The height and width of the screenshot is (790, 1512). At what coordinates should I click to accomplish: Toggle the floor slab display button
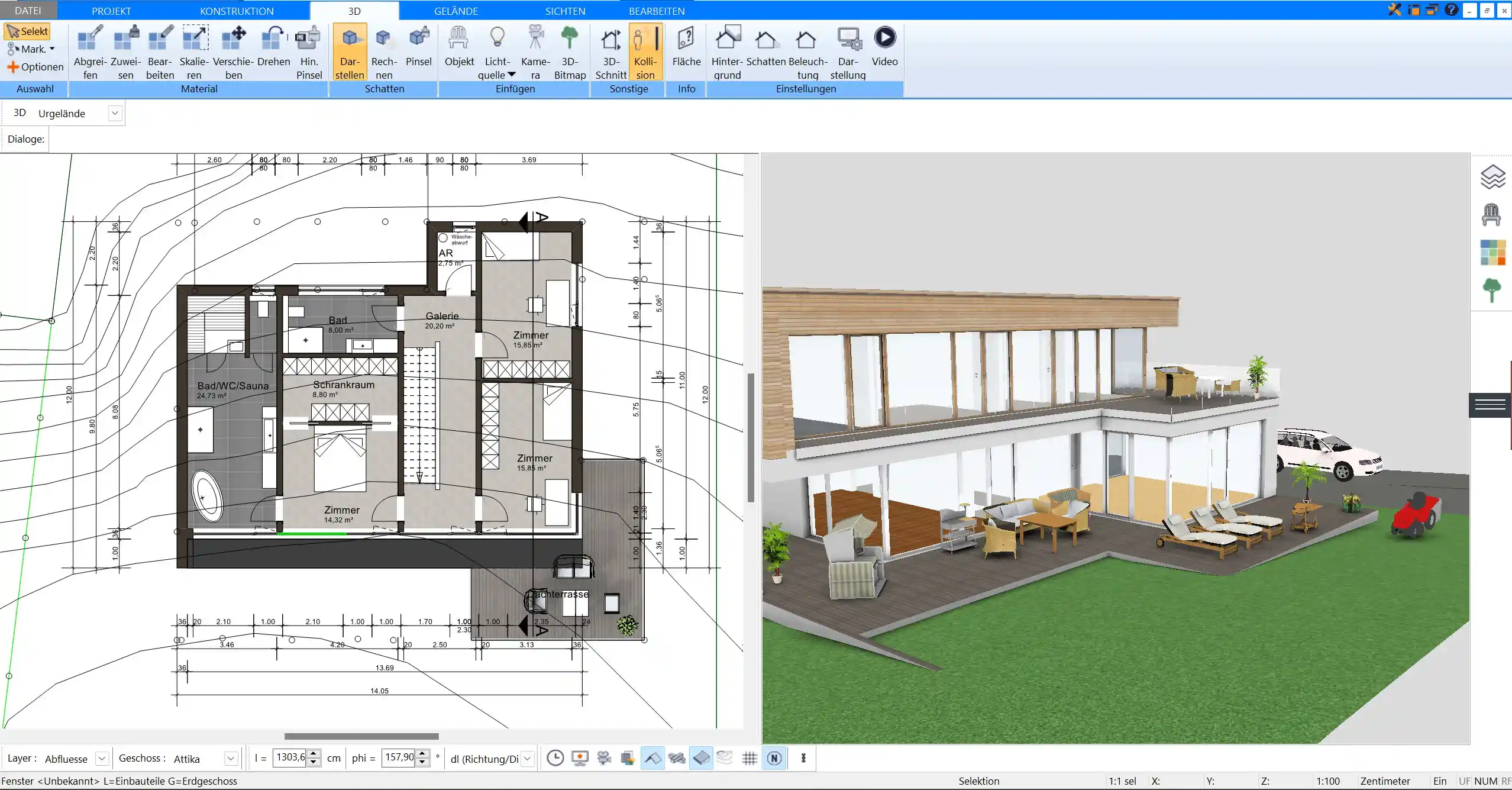tap(701, 758)
